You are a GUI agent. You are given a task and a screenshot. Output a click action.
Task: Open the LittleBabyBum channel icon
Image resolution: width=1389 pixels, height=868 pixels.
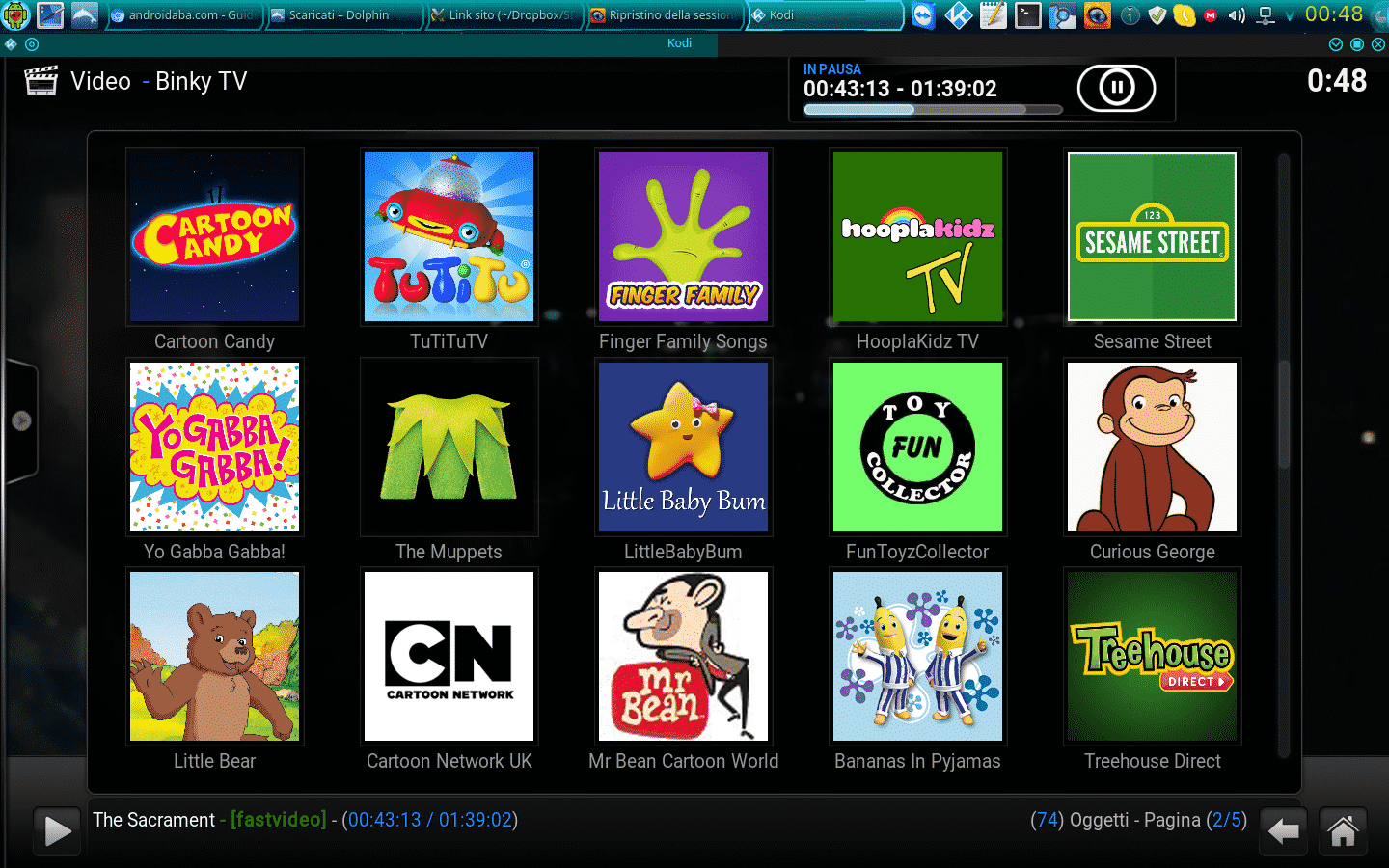684,447
